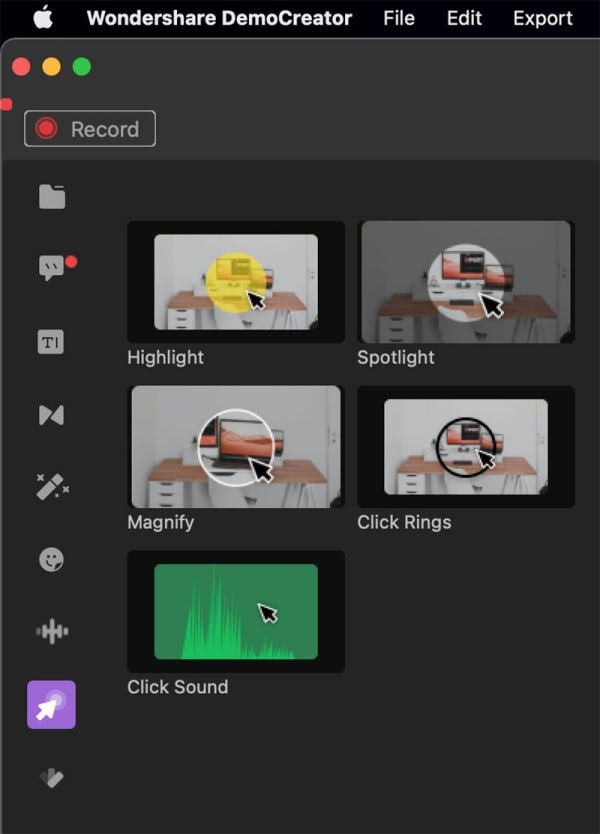Maximize the window with green button
The width and height of the screenshot is (600, 834).
click(82, 67)
